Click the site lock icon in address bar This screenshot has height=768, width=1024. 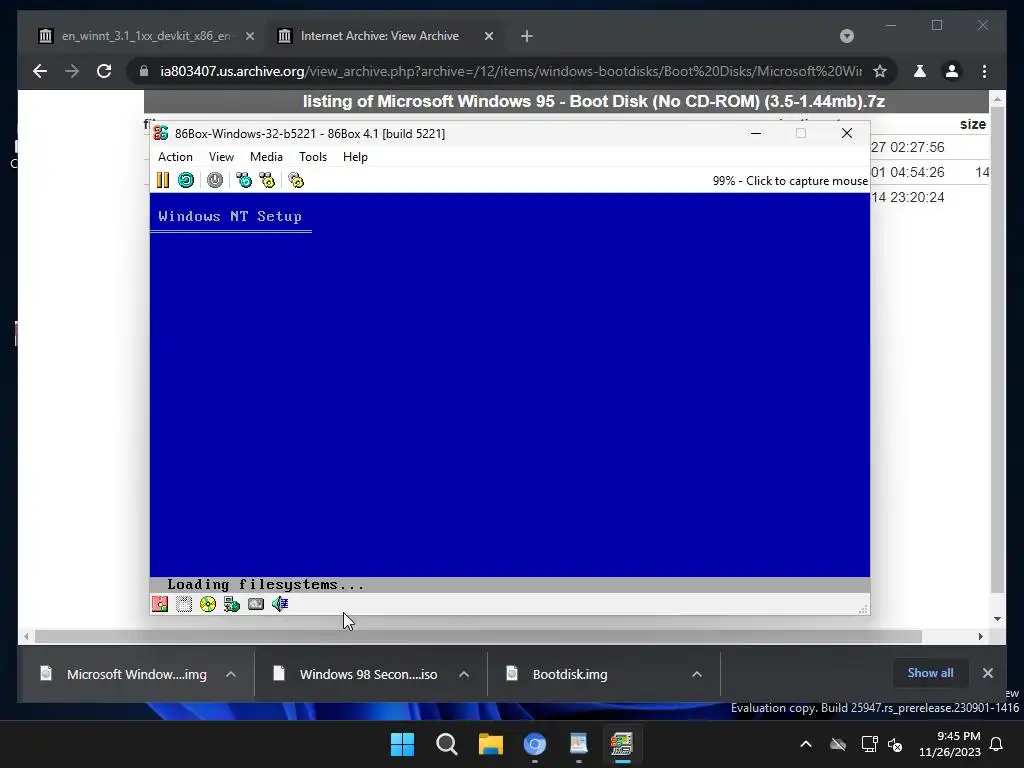tap(144, 71)
